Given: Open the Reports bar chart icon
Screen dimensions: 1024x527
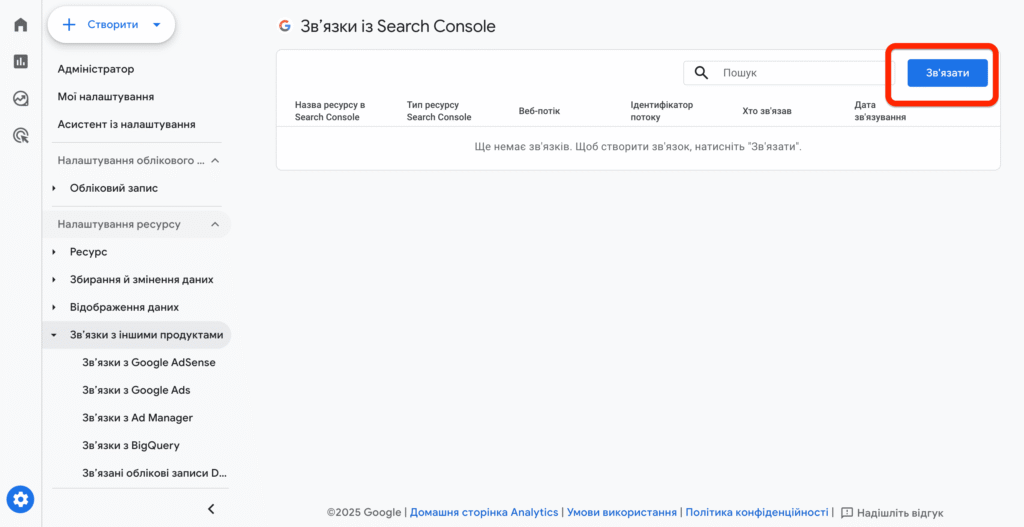Looking at the screenshot, I should (x=21, y=61).
